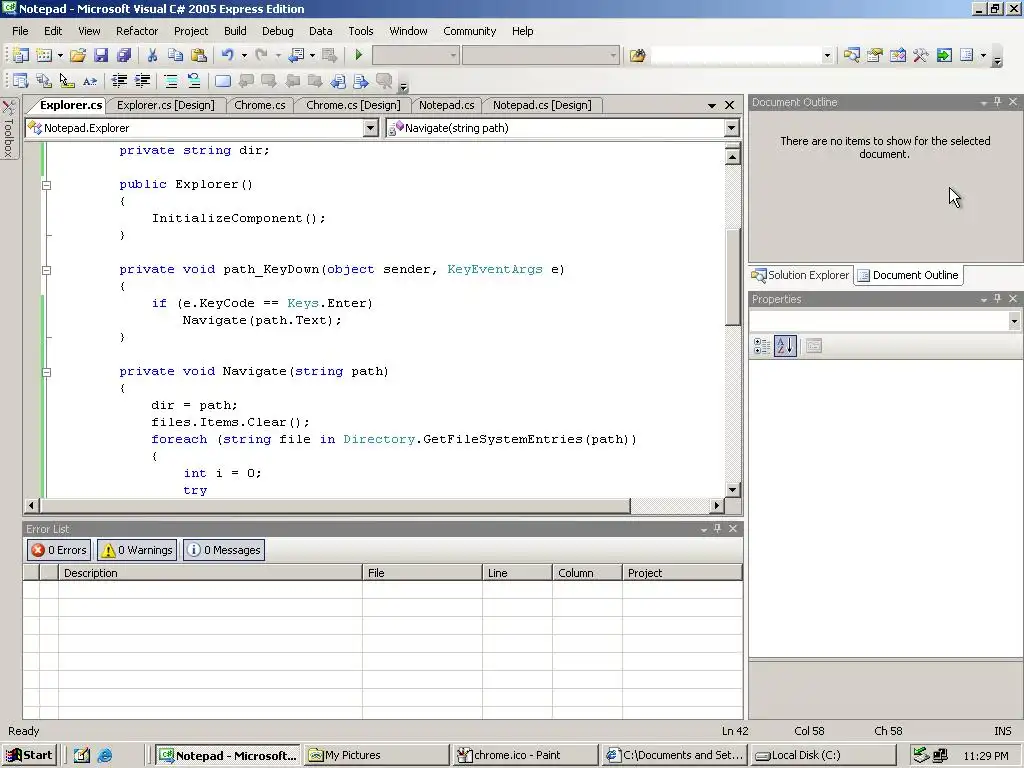Open Solution Explorer from the toolbar icon
Screen dimensions: 1024x768
pos(852,56)
